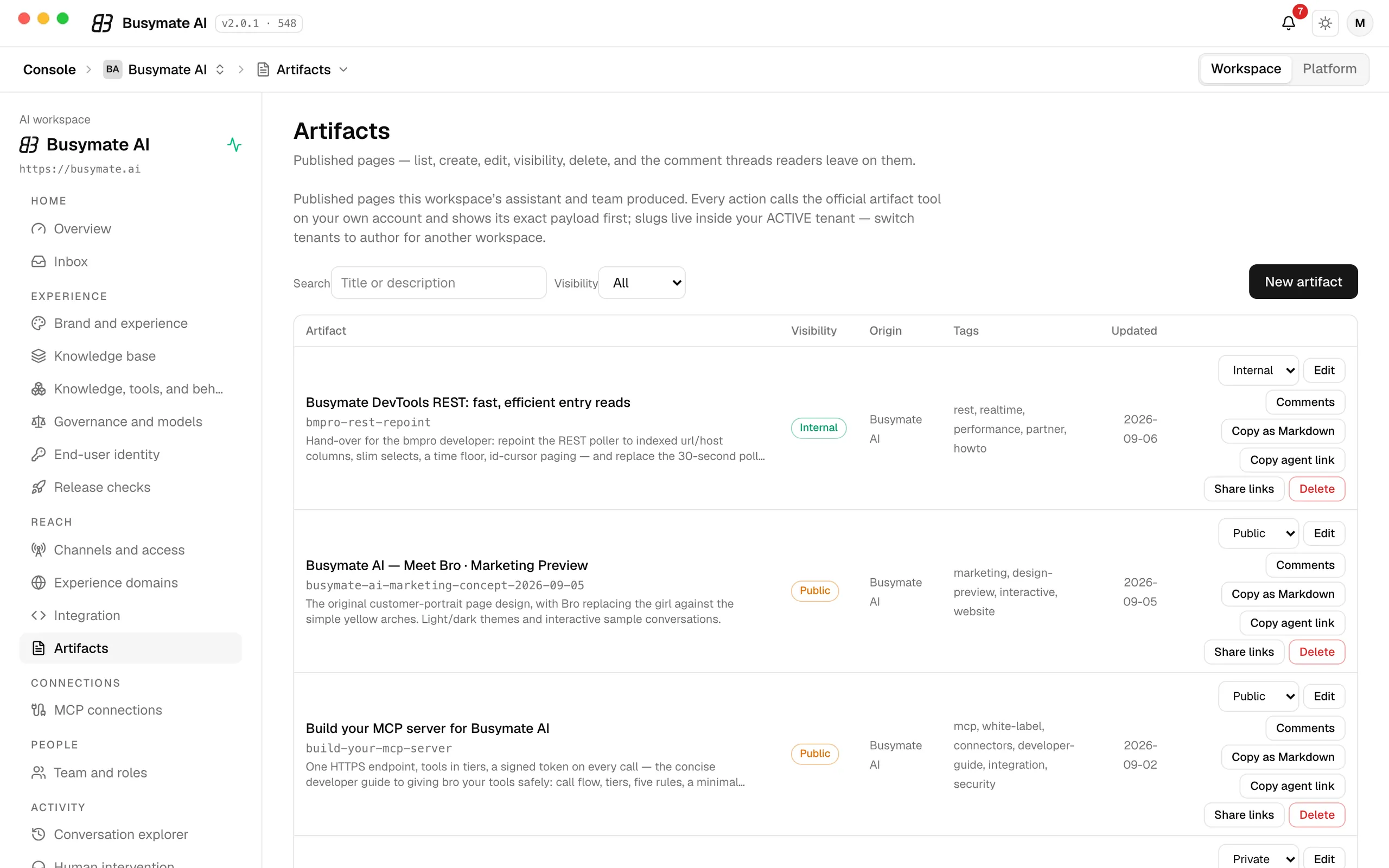This screenshot has width=1389, height=868.
Task: Go to Knowledge base page
Action: (x=130, y=356)
